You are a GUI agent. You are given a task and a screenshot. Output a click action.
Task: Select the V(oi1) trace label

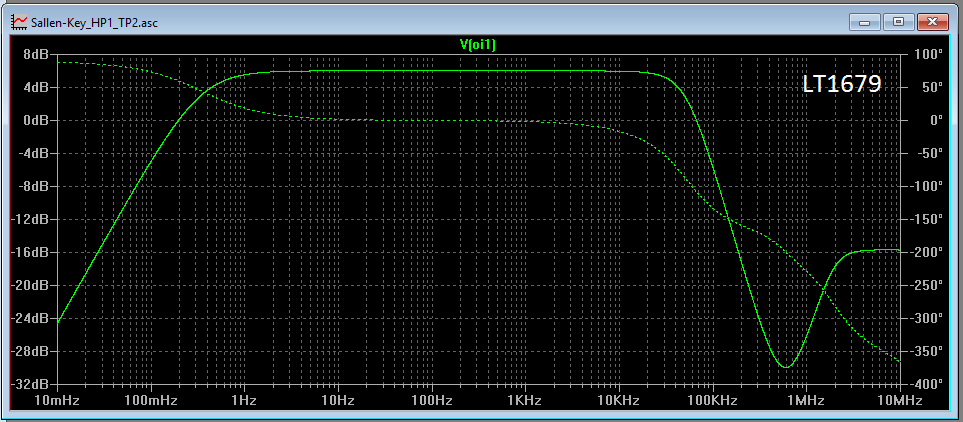tap(478, 43)
